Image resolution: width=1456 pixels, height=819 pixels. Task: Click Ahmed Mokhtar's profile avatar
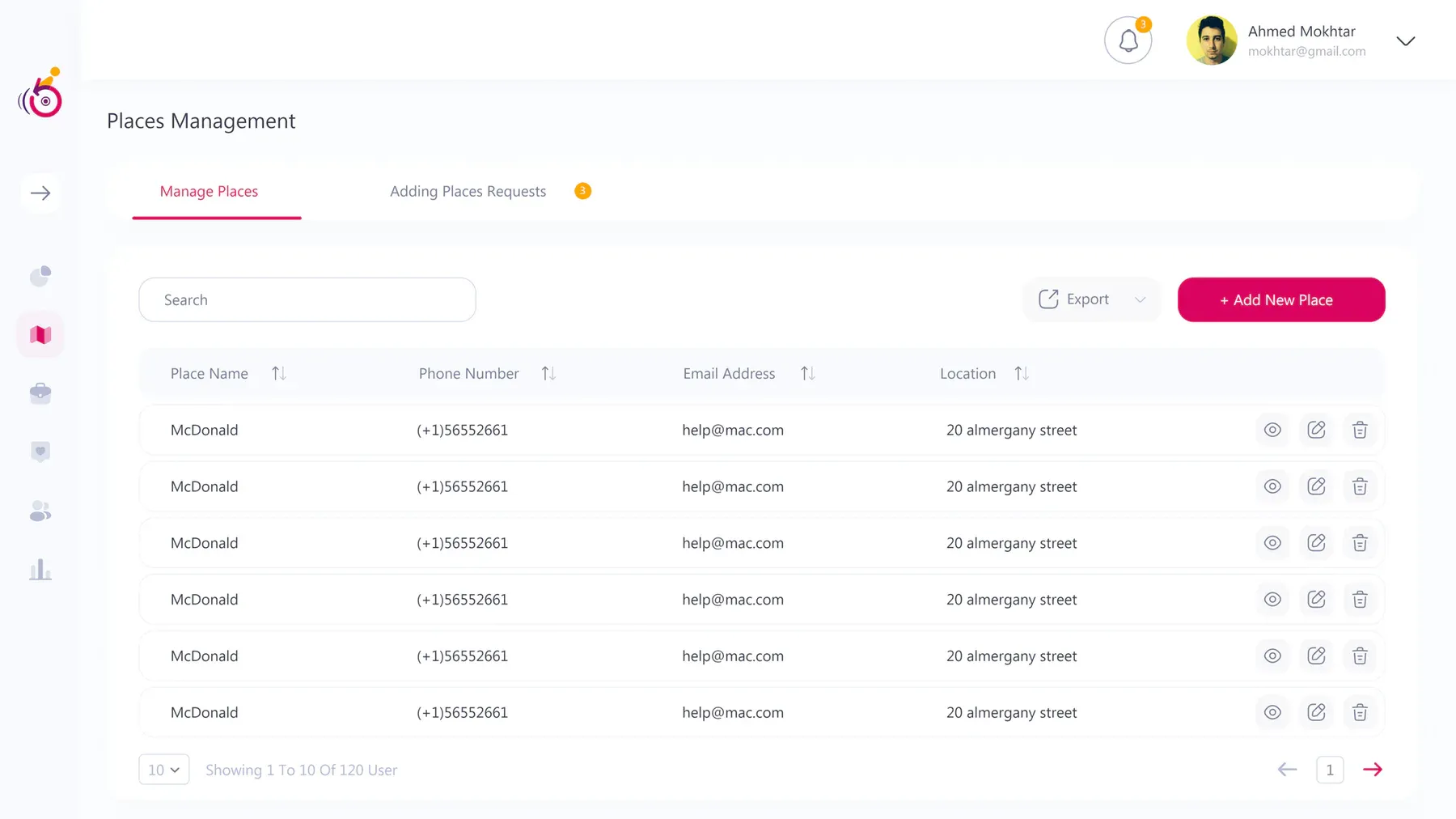pyautogui.click(x=1212, y=40)
